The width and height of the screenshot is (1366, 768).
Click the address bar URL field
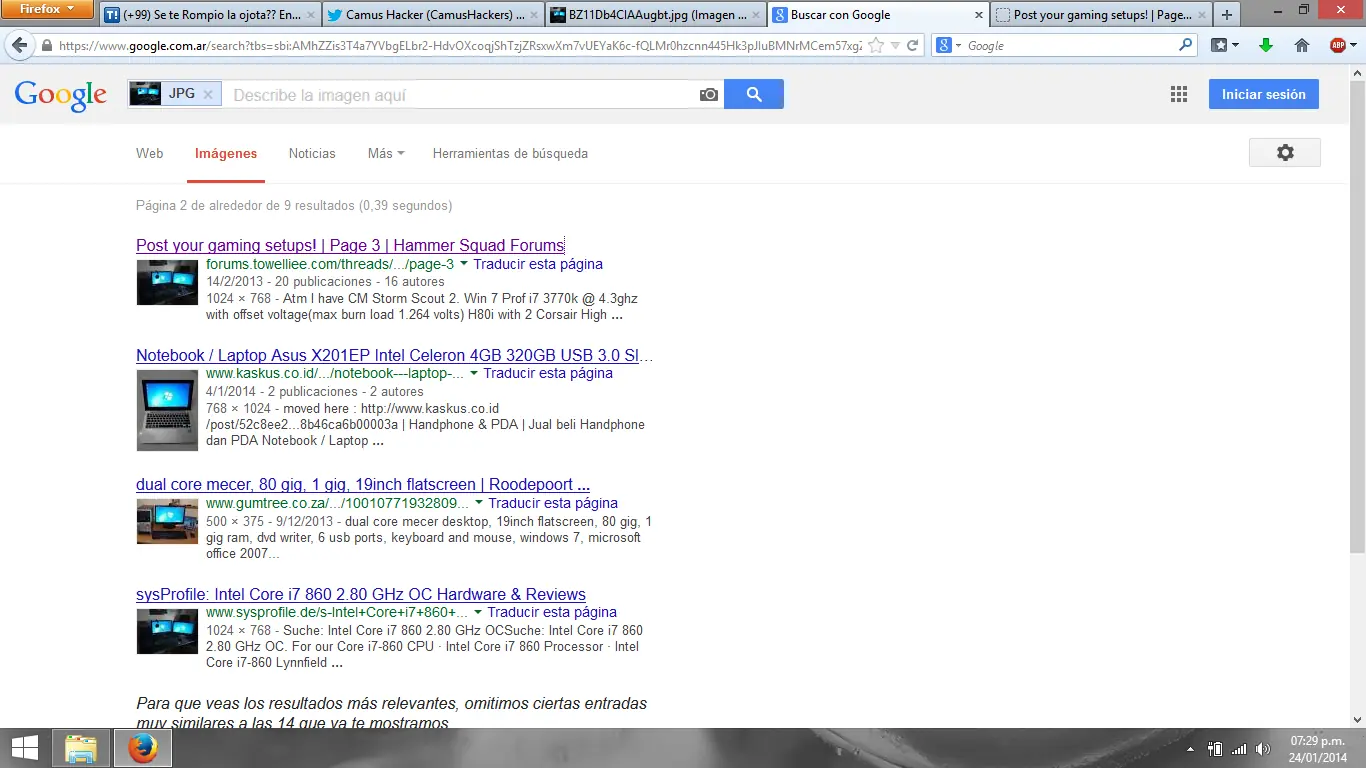tap(460, 46)
